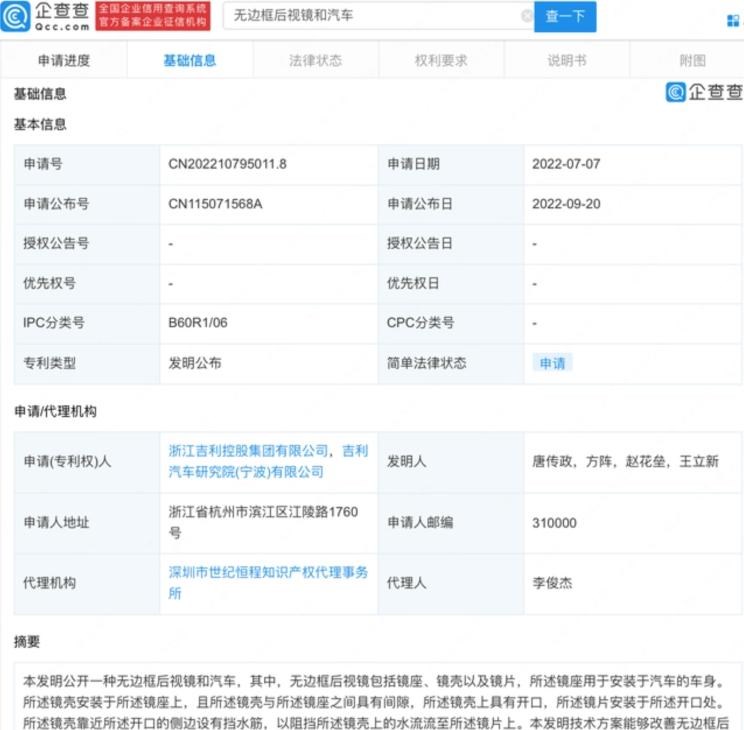Click the 申请 legal status tag

coord(552,363)
